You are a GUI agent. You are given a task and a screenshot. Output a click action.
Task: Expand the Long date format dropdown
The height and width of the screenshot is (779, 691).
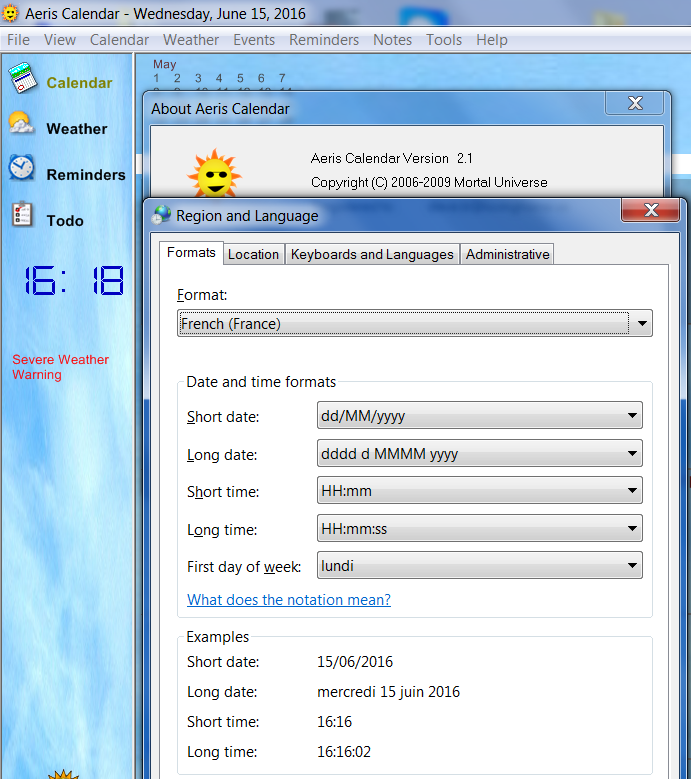coord(480,453)
